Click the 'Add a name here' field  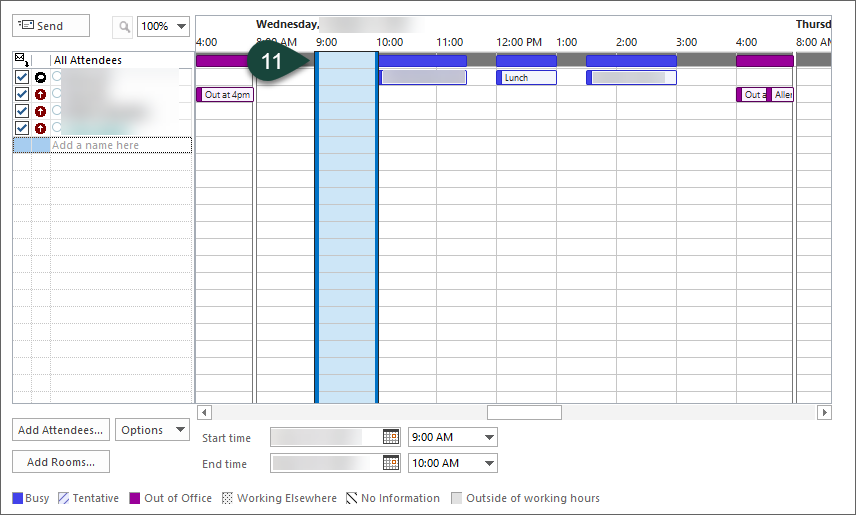[120, 145]
